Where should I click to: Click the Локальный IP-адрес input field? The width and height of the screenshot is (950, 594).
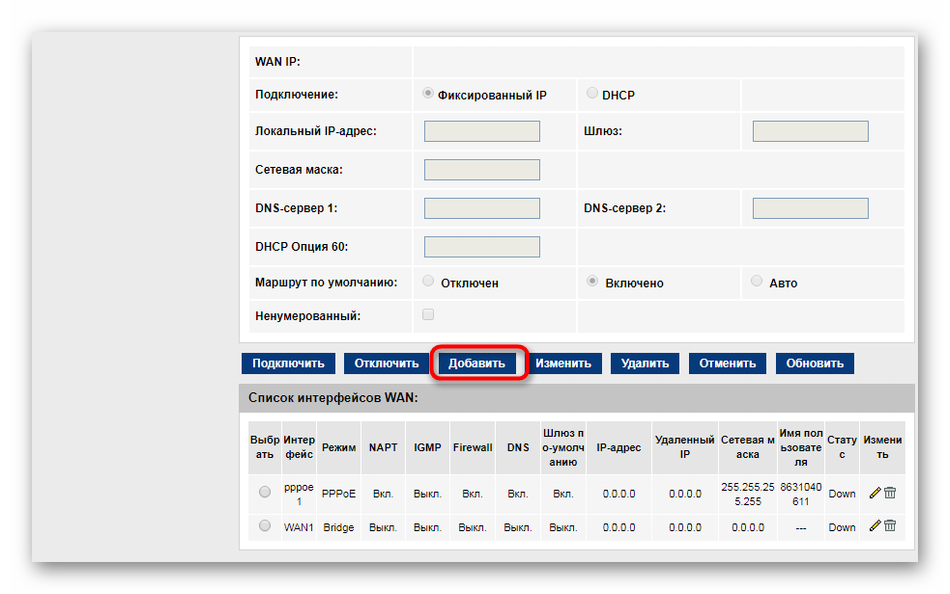coord(482,131)
